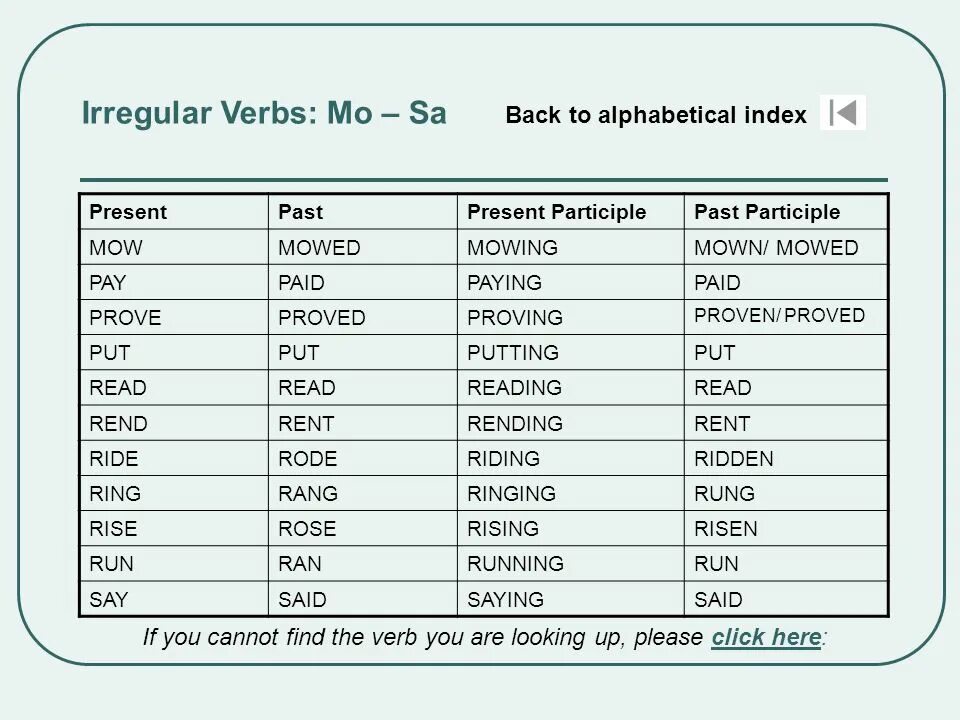This screenshot has height=720, width=960.
Task: Select the RISEN cell
Action: click(786, 528)
